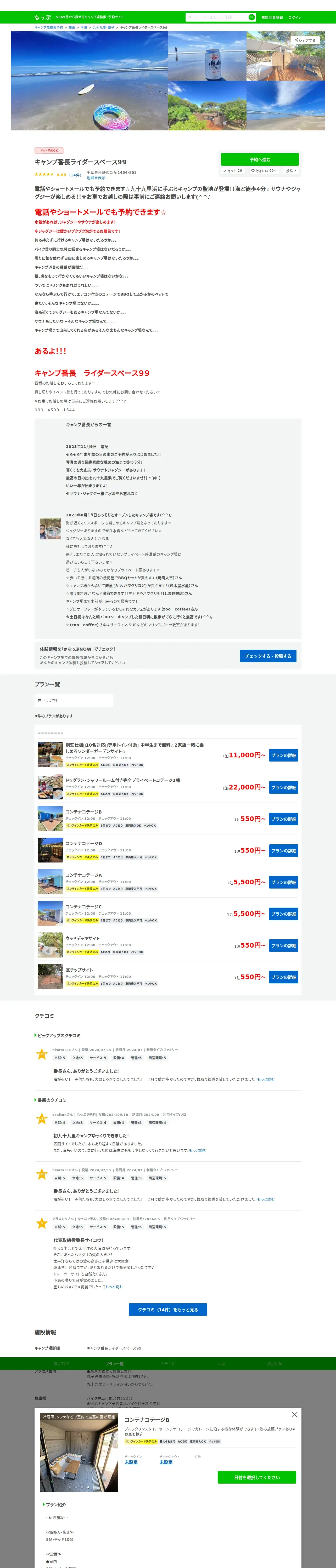
Task: Click クチコミ（14件）をもっと見る button
Action: coord(168,1310)
